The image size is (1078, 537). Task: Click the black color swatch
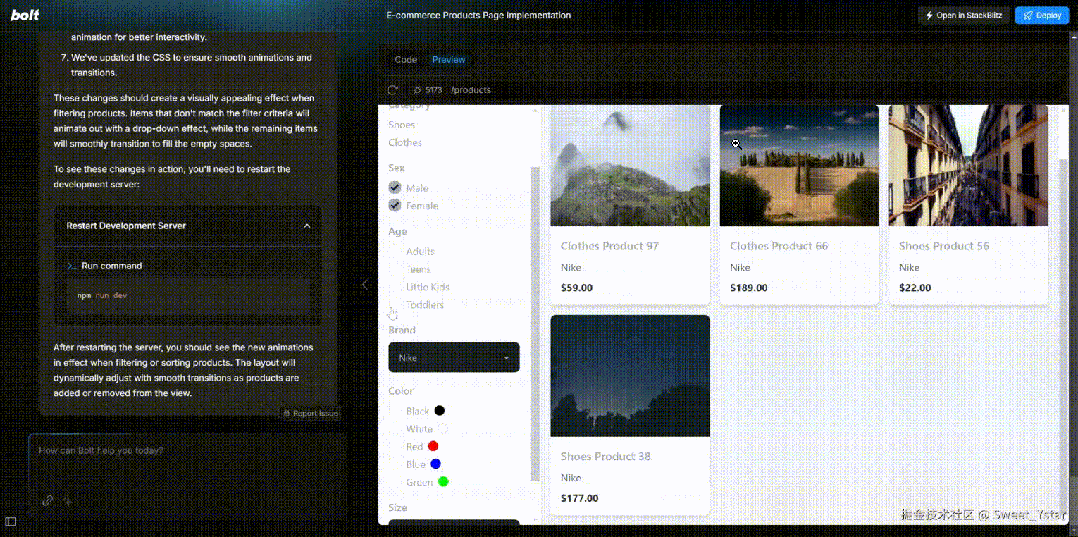coord(439,410)
